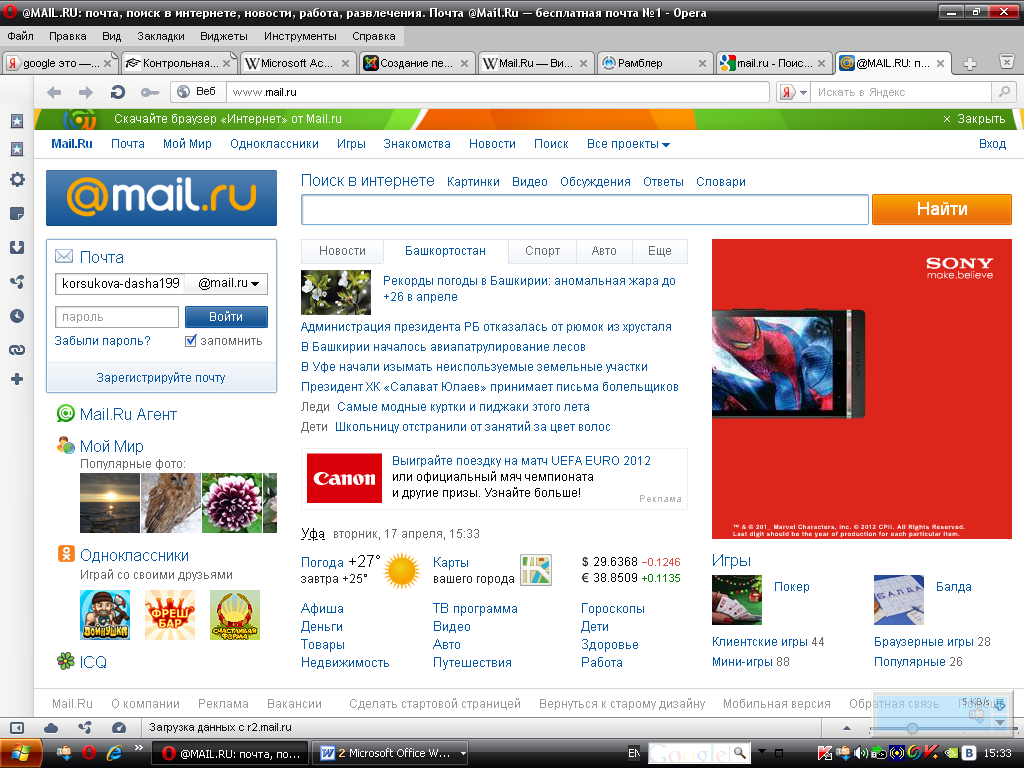Open the sunset popular photo thumbnail
1024x768 pixels.
click(110, 503)
